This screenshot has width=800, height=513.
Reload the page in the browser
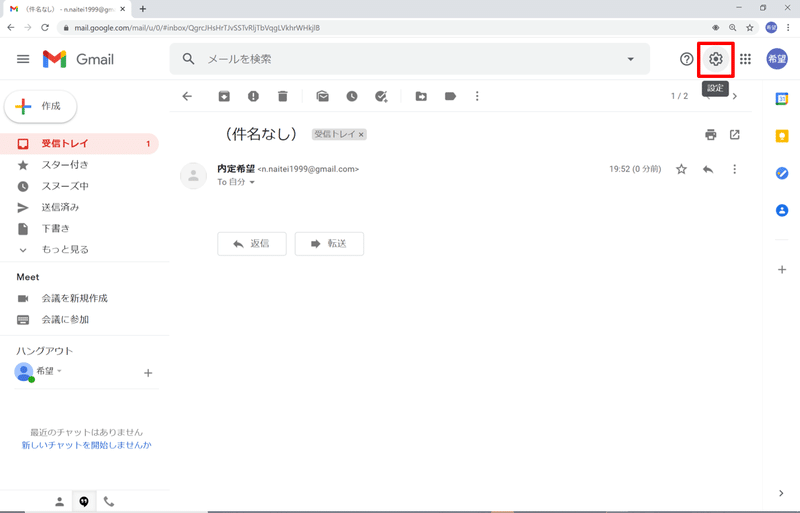coord(45,28)
